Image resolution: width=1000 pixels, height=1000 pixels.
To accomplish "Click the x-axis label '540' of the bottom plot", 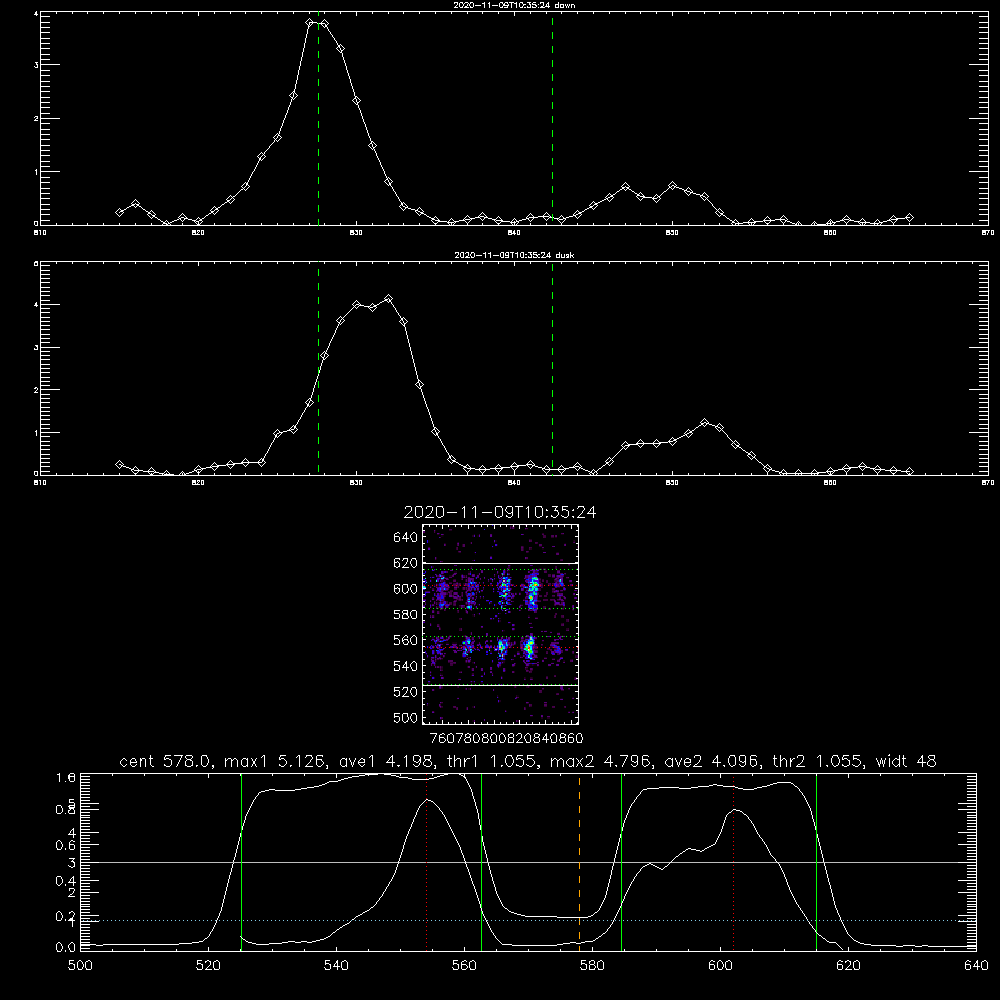I will tap(336, 966).
